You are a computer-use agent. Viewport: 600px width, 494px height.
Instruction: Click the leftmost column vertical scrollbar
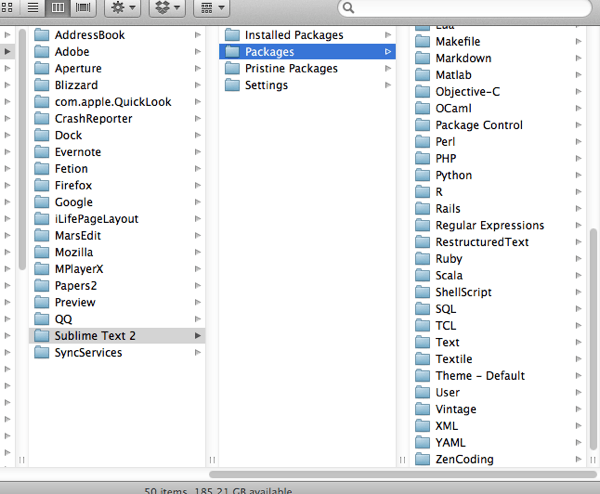(x=22, y=150)
